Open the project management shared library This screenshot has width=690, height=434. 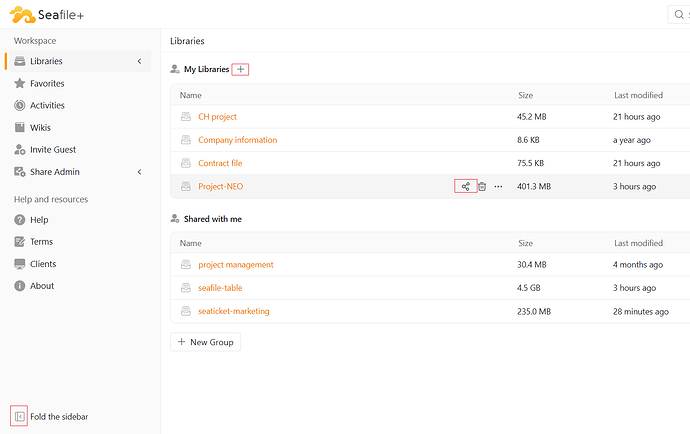(236, 265)
